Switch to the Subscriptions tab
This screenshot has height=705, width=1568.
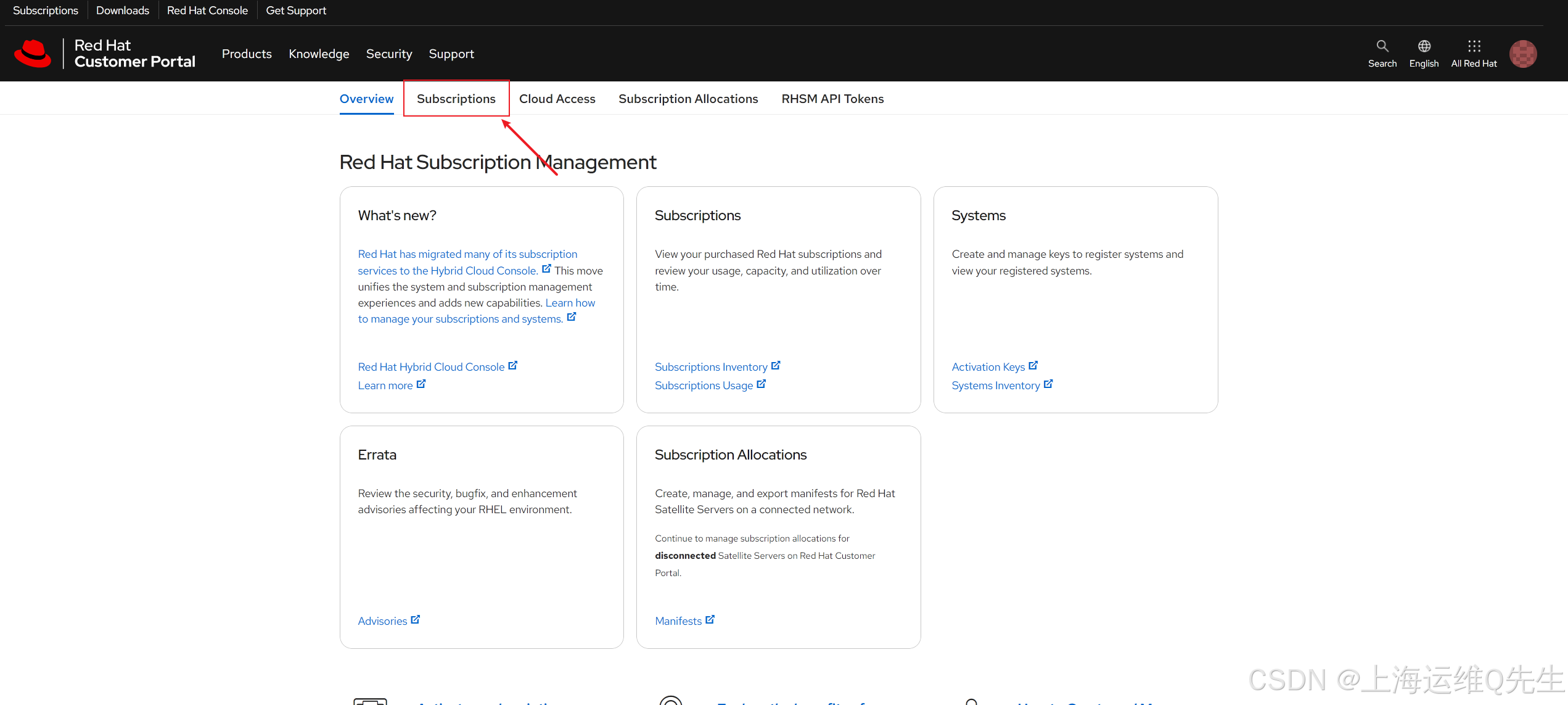(456, 99)
